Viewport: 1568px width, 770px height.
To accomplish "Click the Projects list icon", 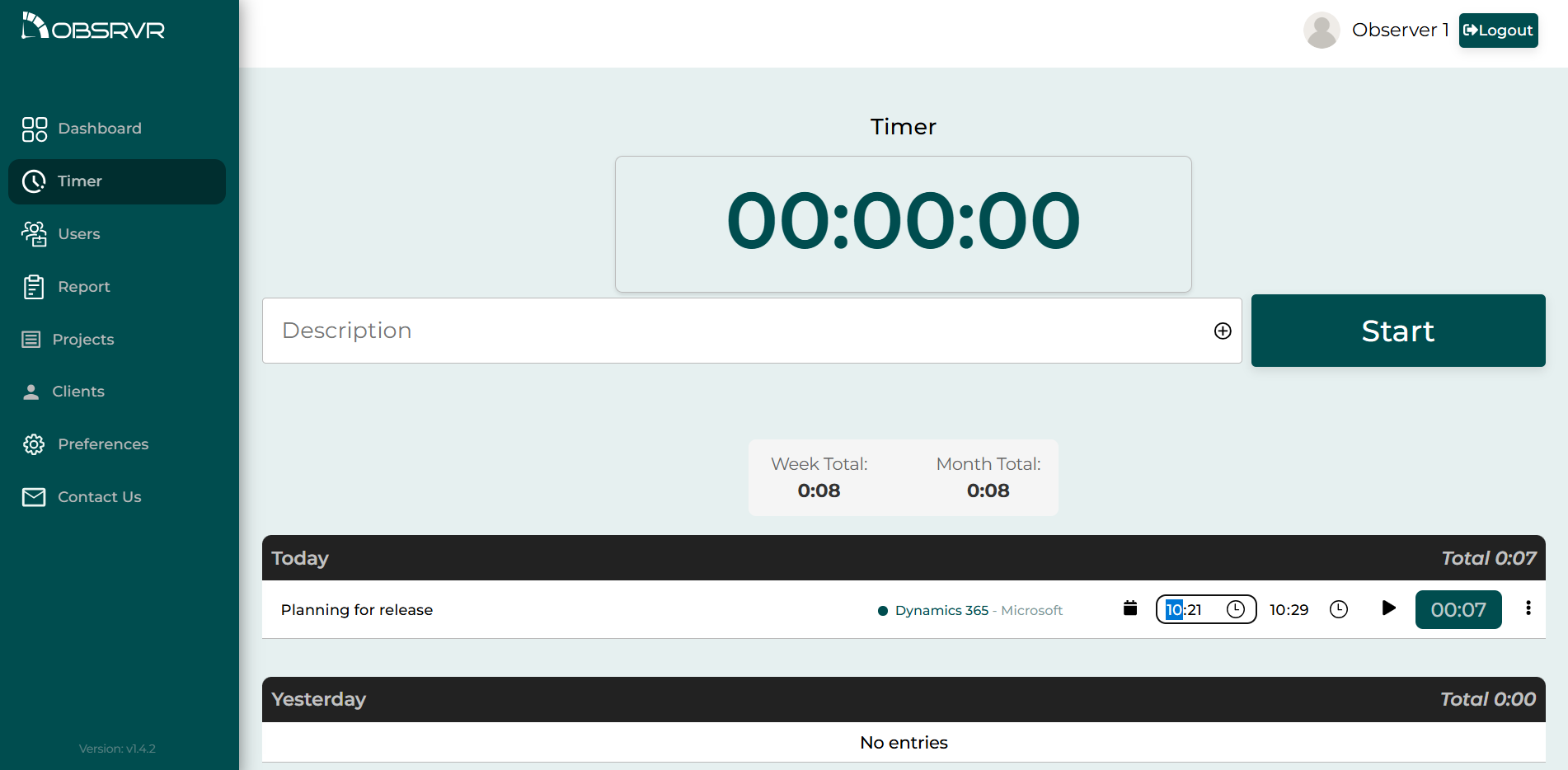I will (x=31, y=340).
